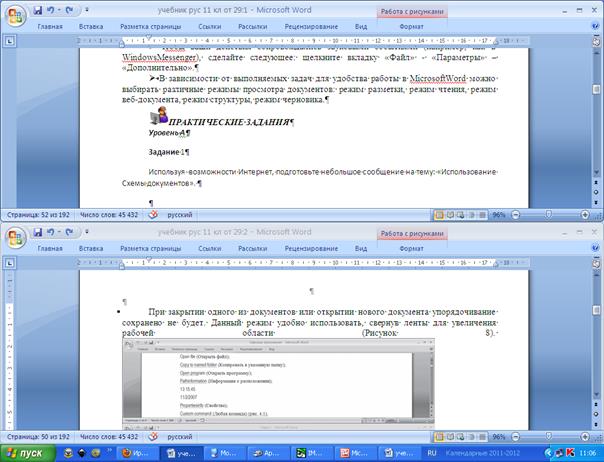Open Word Help in bottom window
The image size is (604, 462).
point(595,249)
